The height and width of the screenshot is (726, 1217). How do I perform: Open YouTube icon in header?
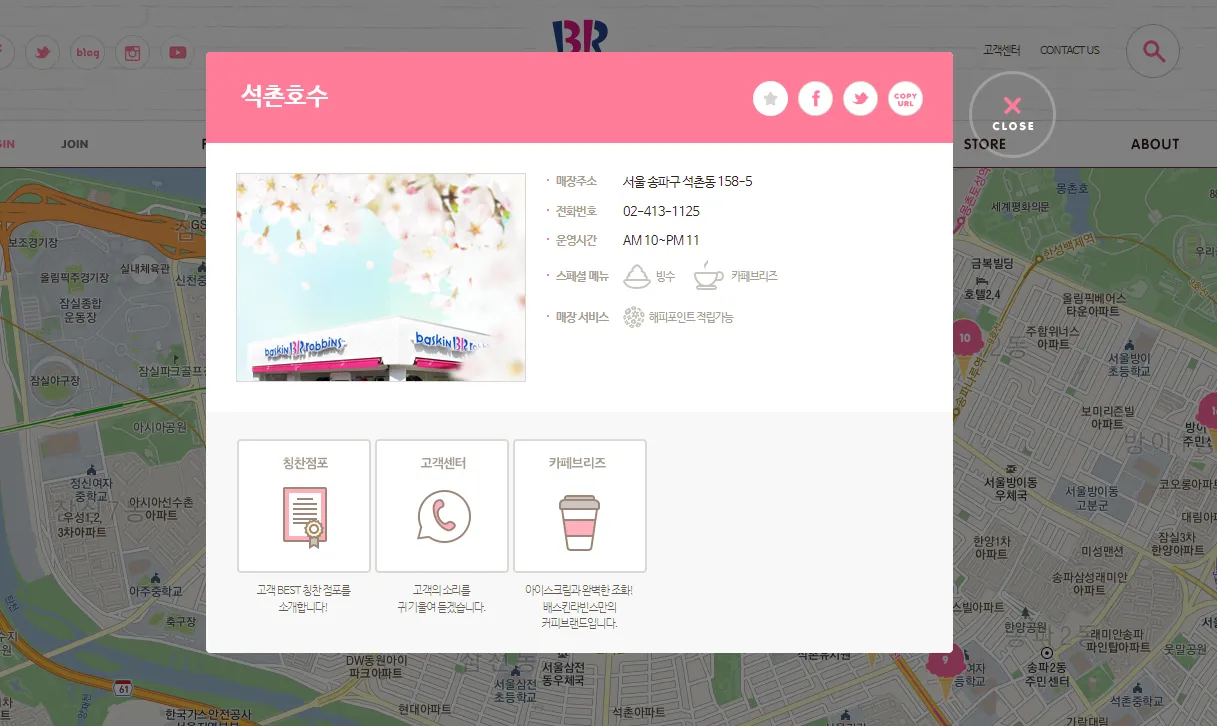click(x=177, y=52)
